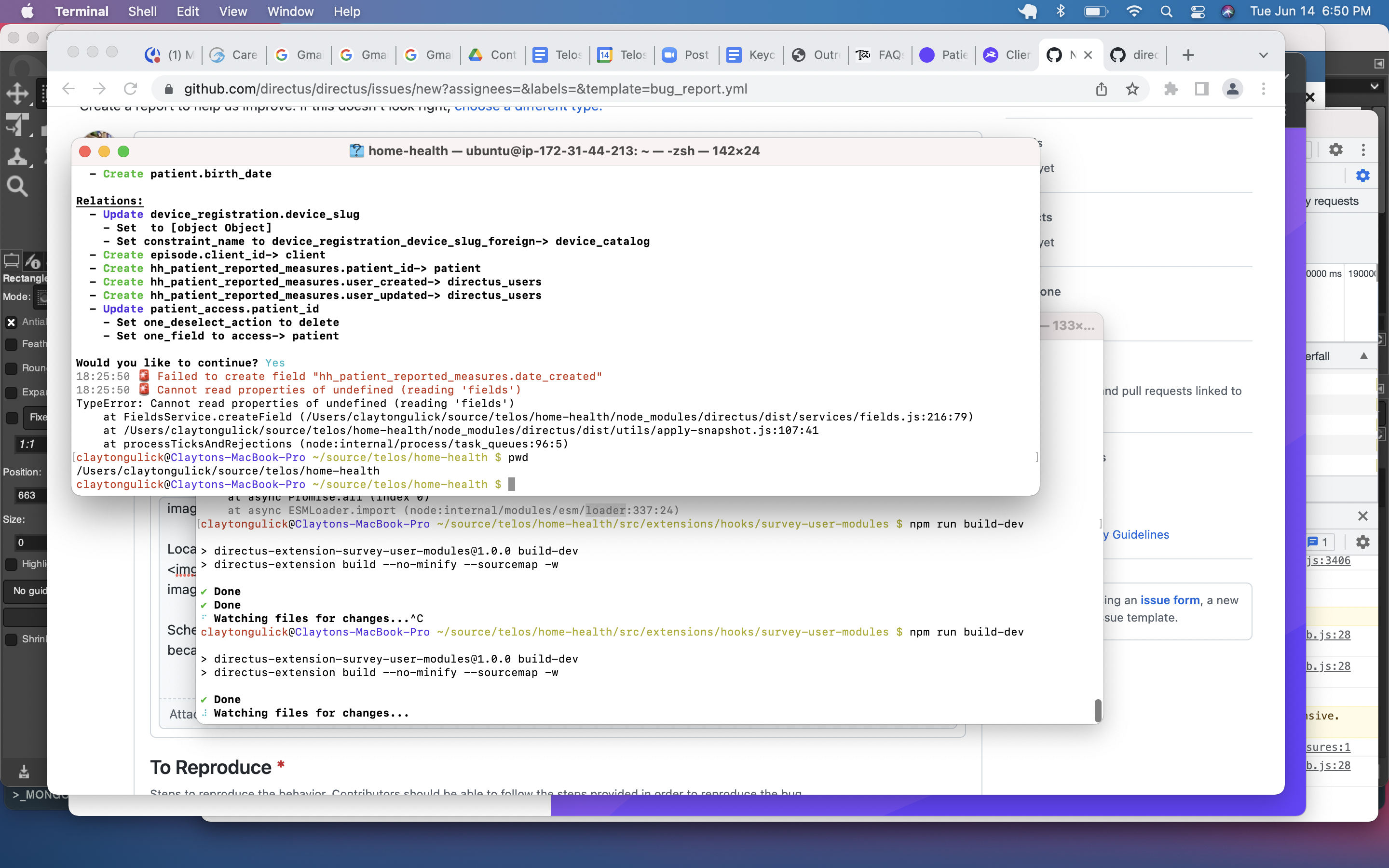Screen dimensions: 1389x868
Task: Open GIMP Tool Options tab icon
Action: pyautogui.click(x=12, y=261)
